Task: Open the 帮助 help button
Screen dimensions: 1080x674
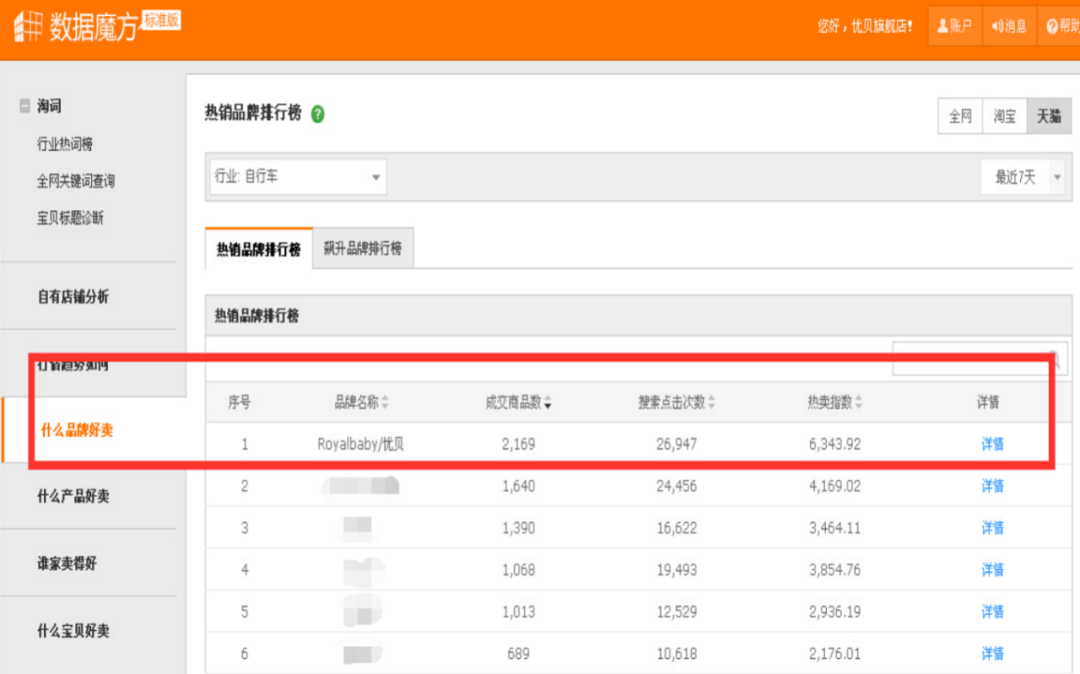Action: pos(1061,26)
